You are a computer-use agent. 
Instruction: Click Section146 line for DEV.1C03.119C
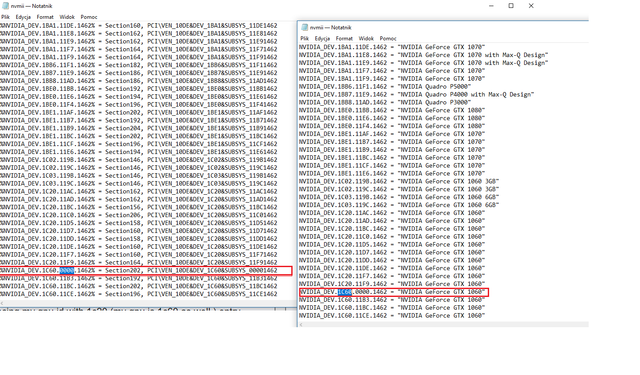pyautogui.click(x=138, y=184)
